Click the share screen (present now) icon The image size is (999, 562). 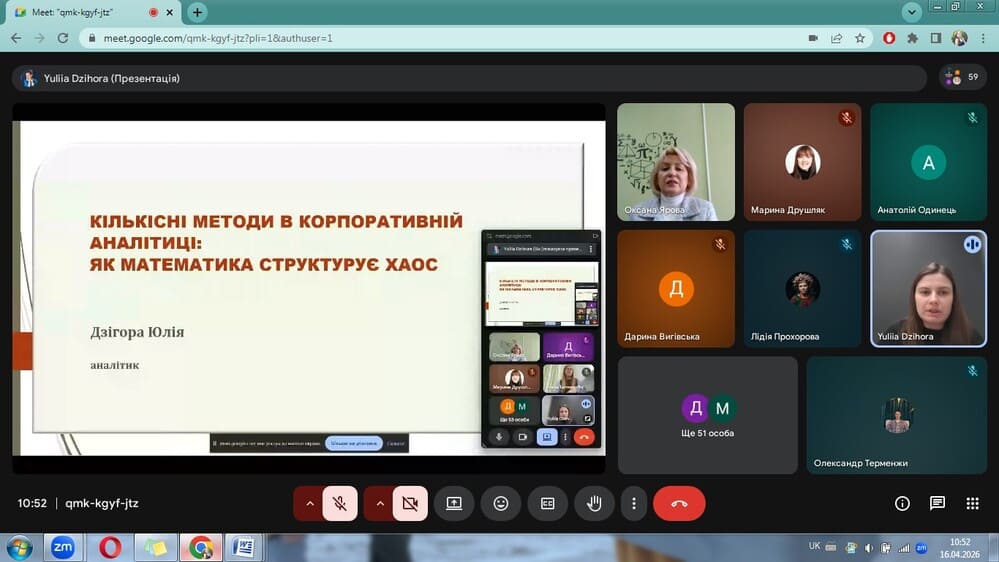pyautogui.click(x=454, y=504)
